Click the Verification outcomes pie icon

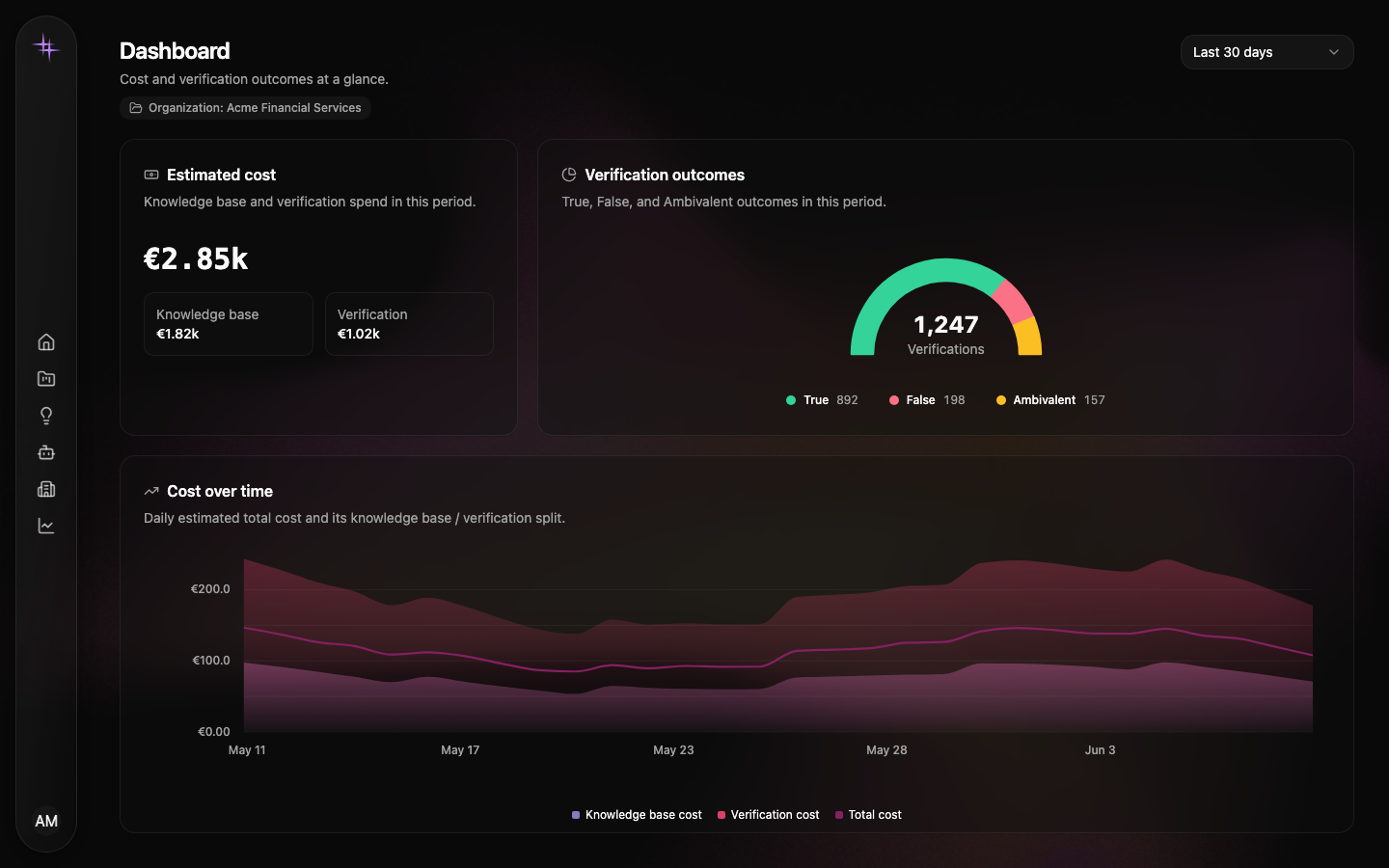569,175
